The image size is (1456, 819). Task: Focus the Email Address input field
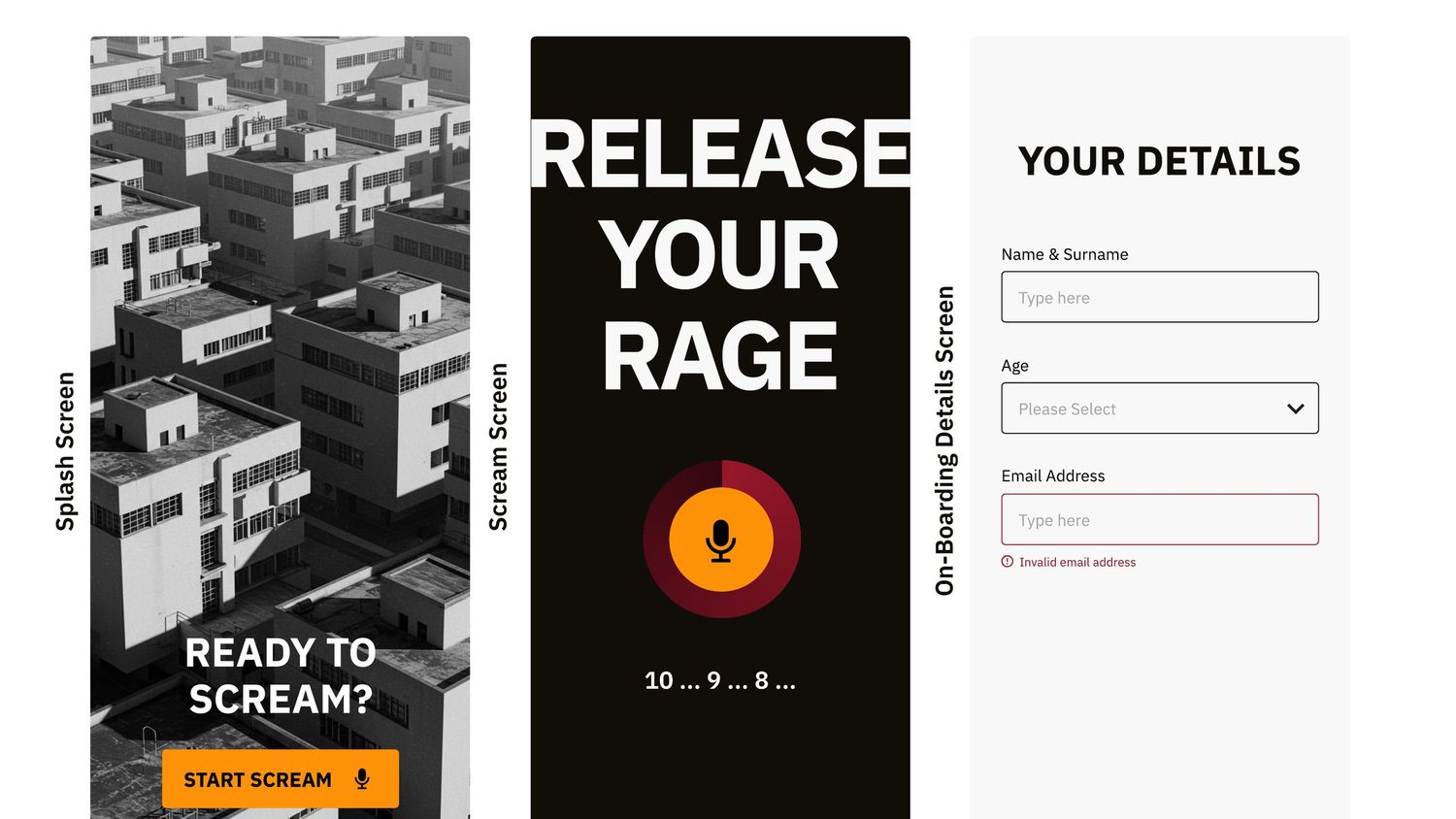tap(1160, 519)
